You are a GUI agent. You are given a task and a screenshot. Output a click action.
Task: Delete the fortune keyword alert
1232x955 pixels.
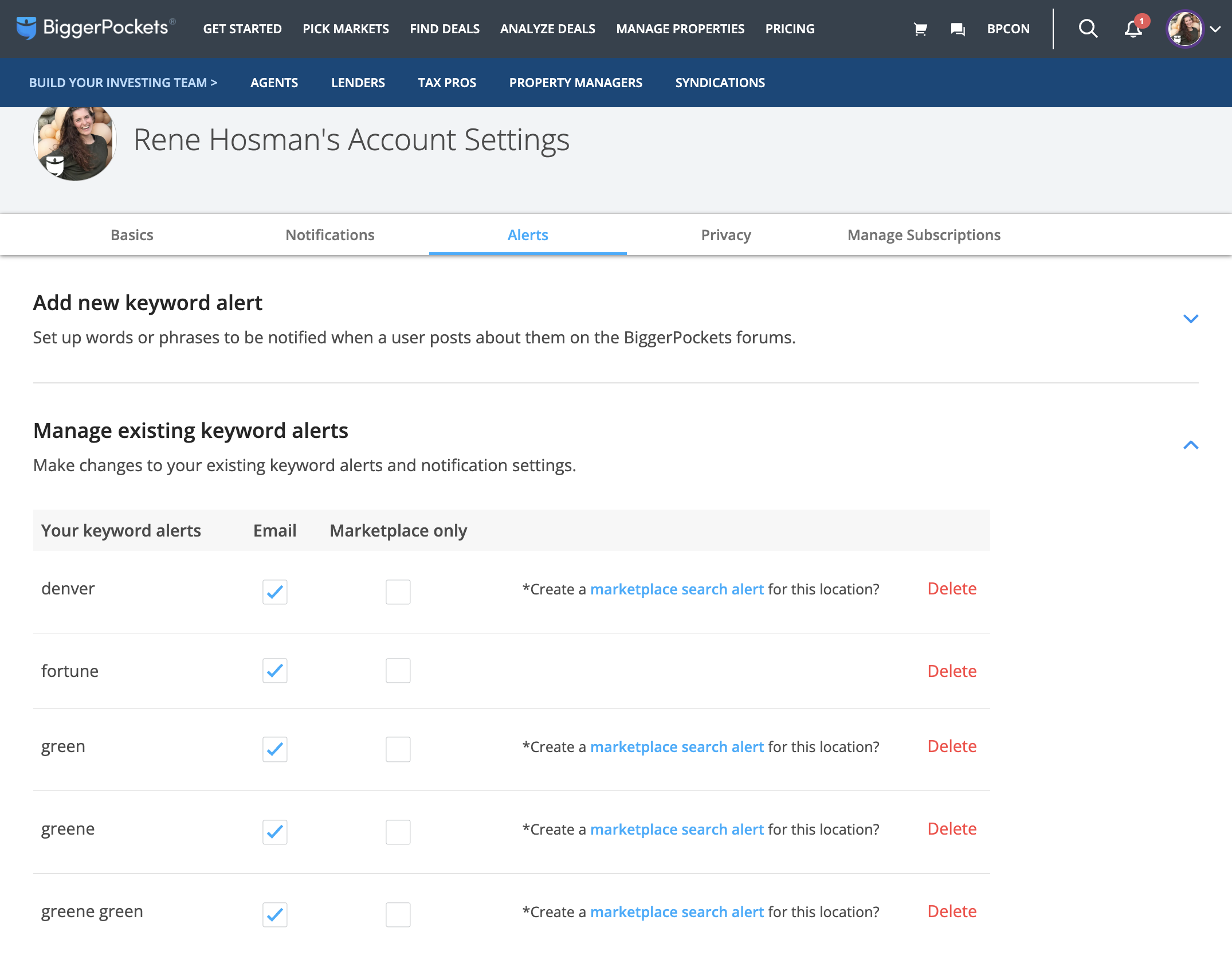coord(952,671)
